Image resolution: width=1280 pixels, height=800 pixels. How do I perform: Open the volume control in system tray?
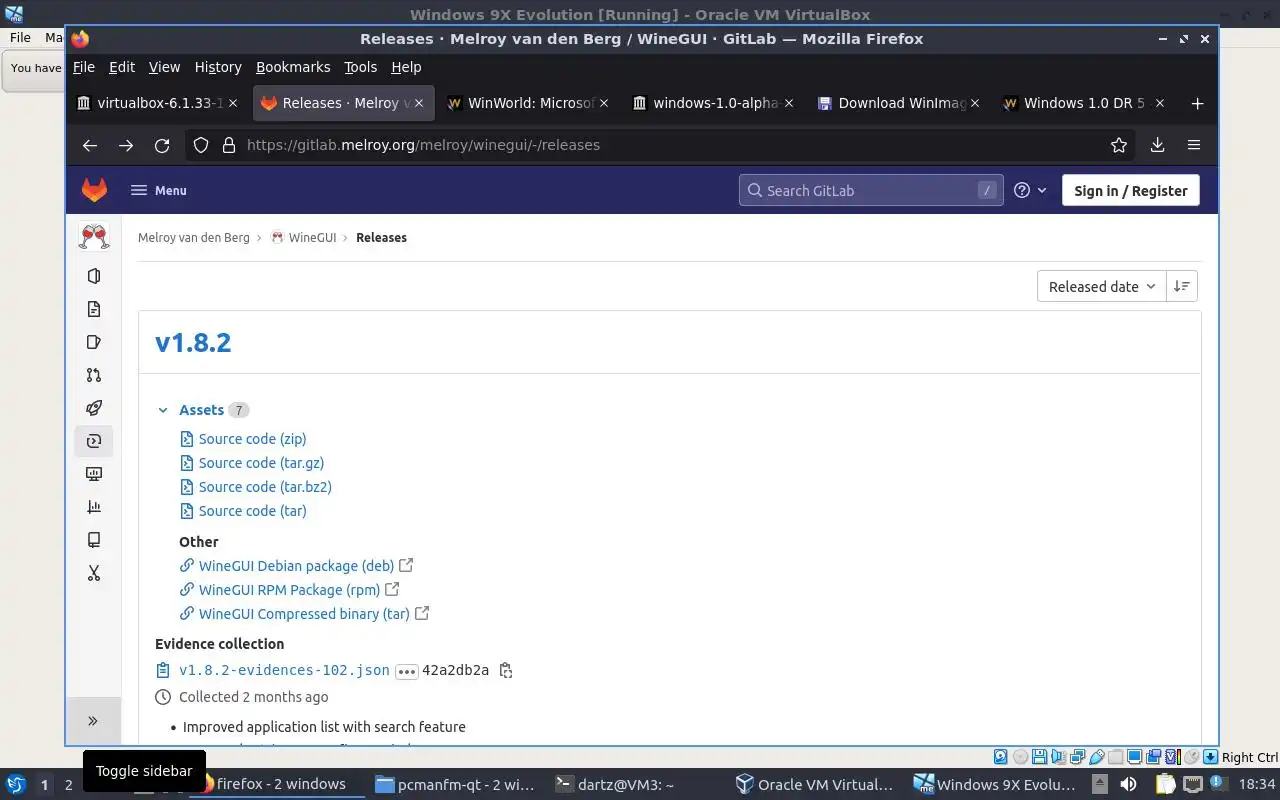pyautogui.click(x=1128, y=784)
